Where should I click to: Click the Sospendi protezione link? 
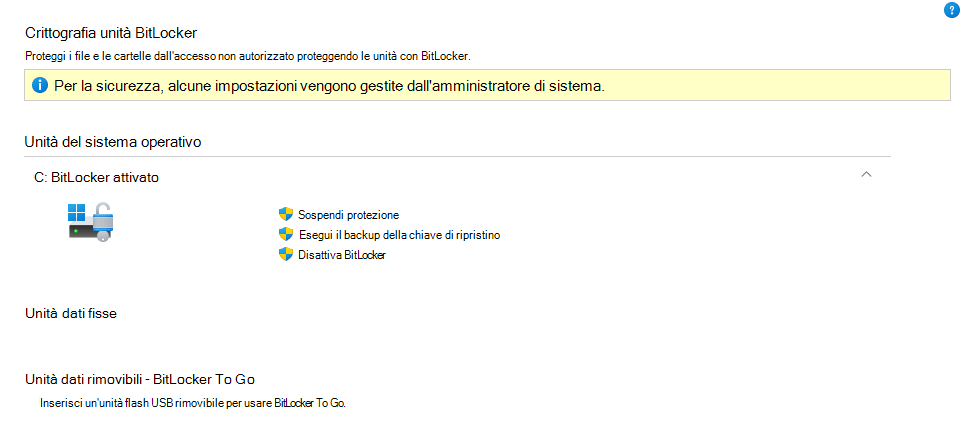[x=348, y=215]
